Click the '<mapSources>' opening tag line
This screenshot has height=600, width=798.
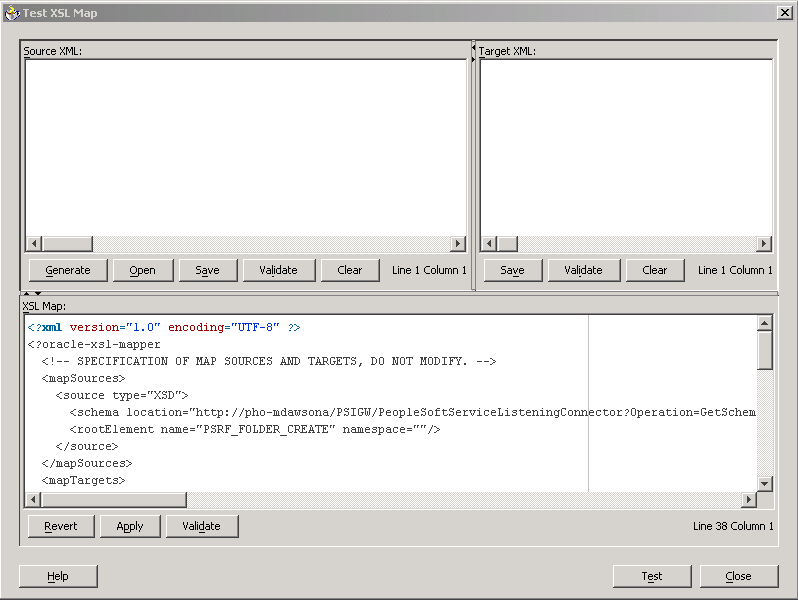click(x=83, y=379)
